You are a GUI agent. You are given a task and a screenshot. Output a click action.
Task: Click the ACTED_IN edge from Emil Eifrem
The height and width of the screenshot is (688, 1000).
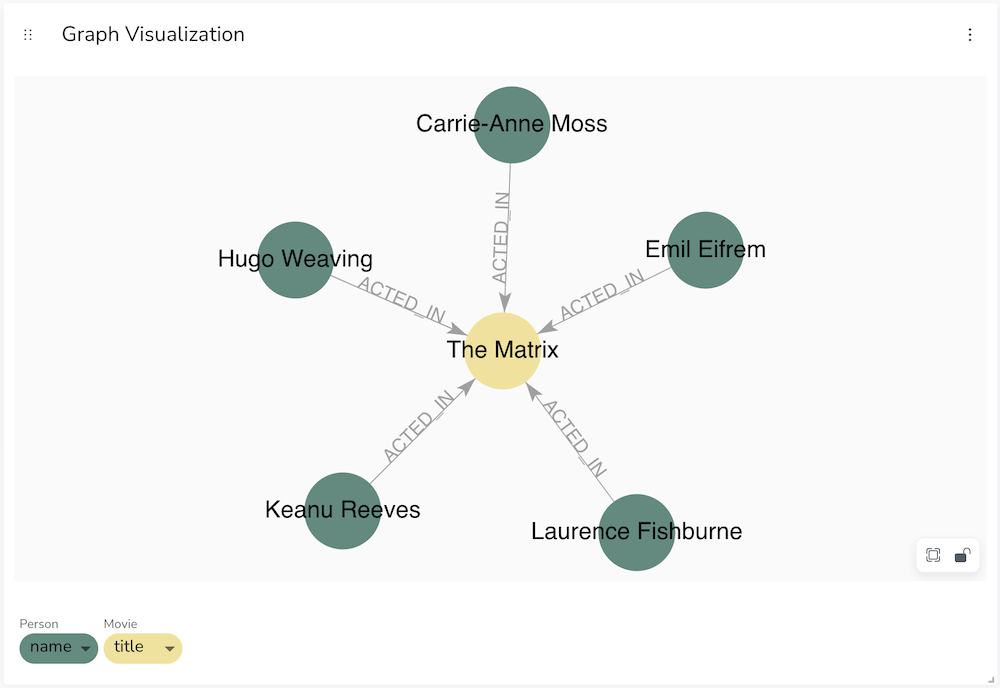pyautogui.click(x=602, y=294)
